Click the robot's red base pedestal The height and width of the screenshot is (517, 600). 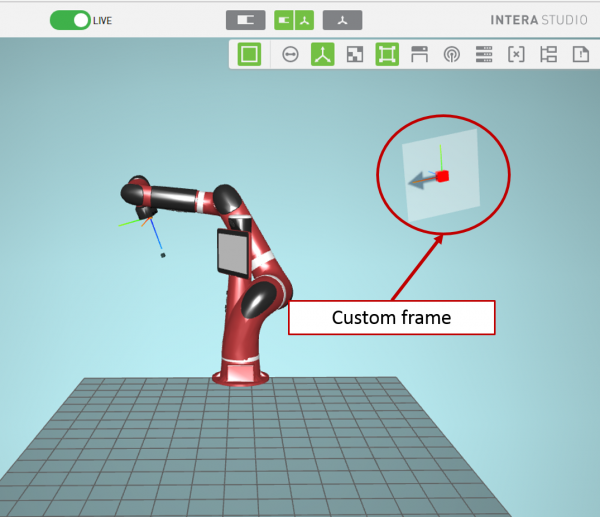click(x=240, y=374)
